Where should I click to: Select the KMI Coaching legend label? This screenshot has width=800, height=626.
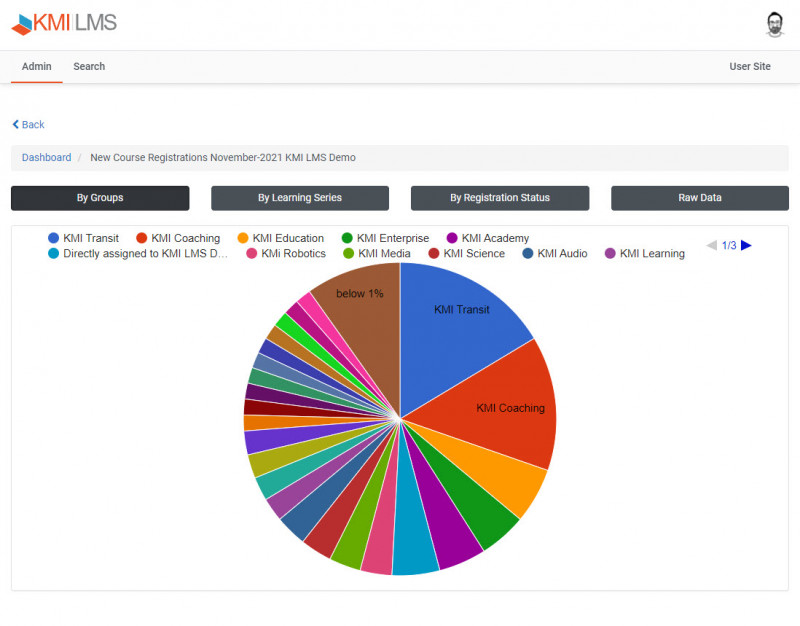pyautogui.click(x=186, y=238)
